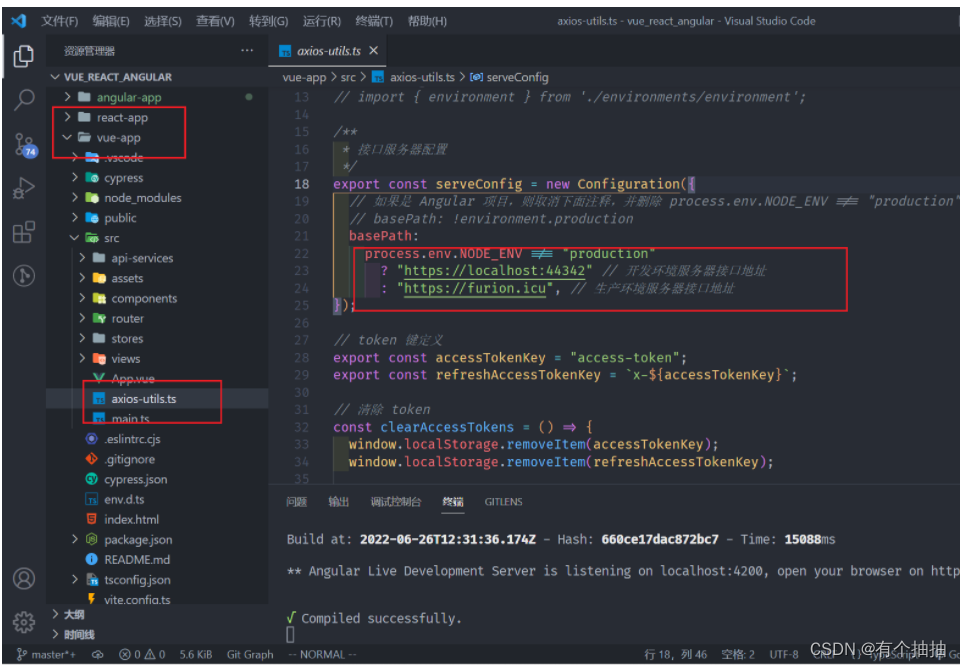Open the 终端 (Terminal) tab

(452, 502)
